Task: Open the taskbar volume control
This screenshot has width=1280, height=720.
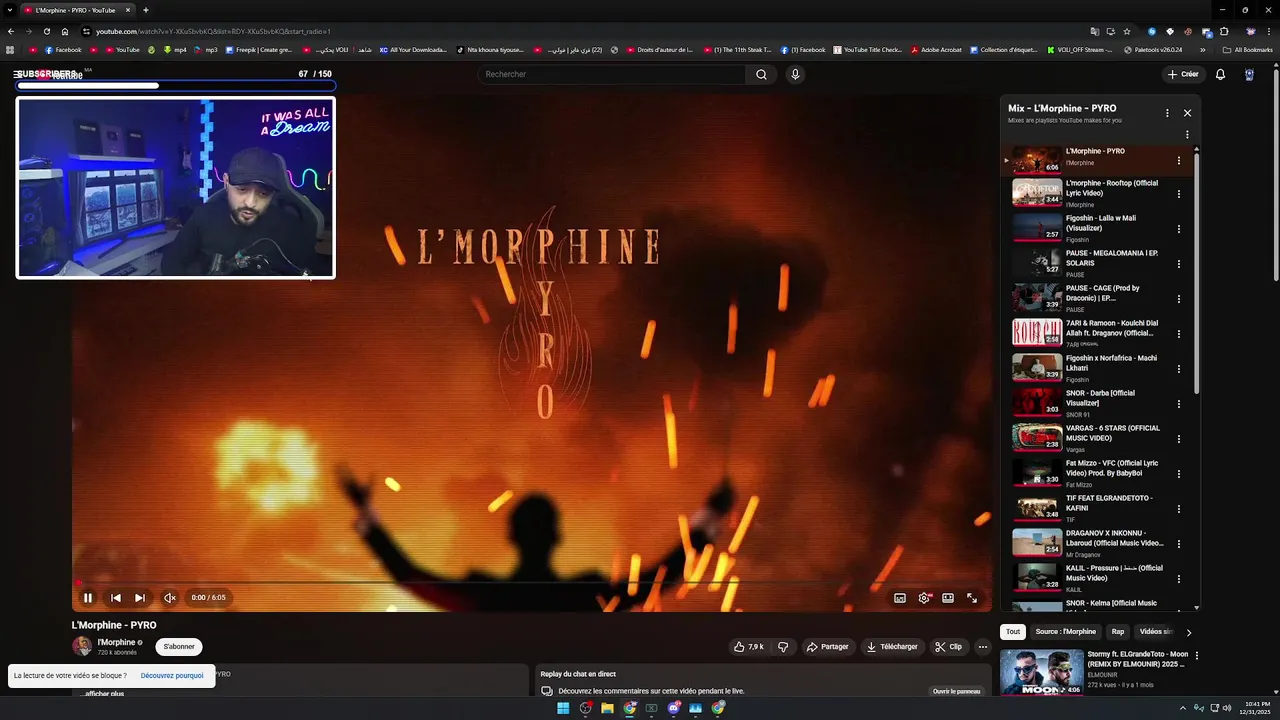Action: [1227, 708]
